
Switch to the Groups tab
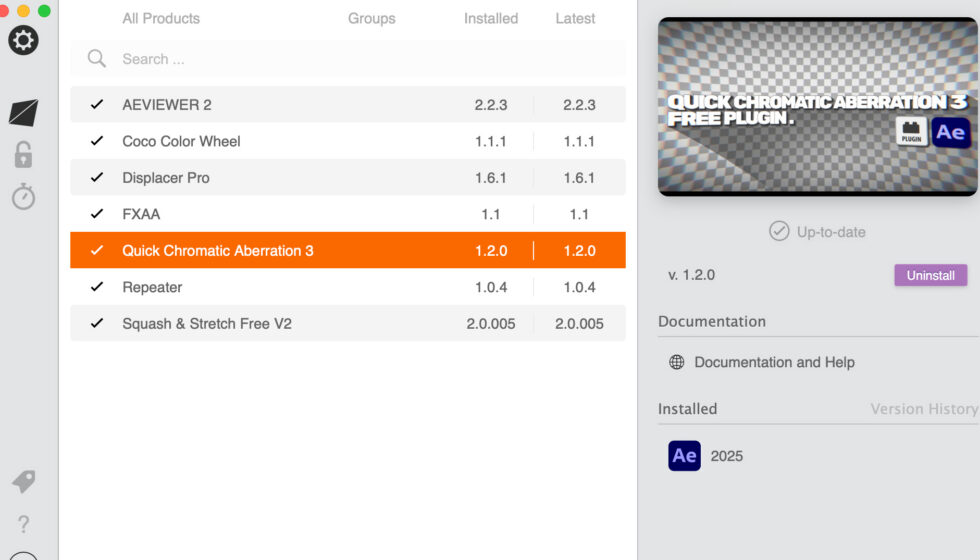coord(372,19)
